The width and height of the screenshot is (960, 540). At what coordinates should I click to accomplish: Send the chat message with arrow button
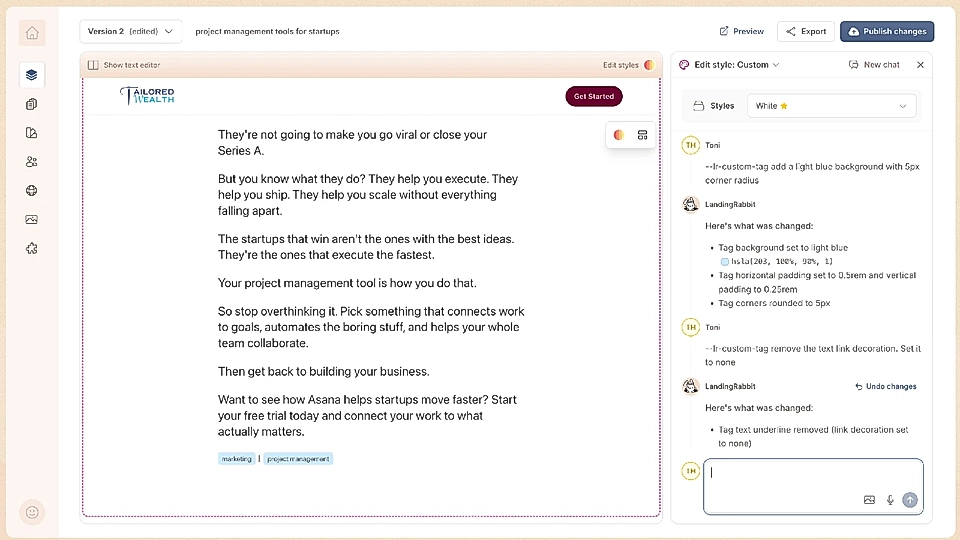pyautogui.click(x=910, y=500)
